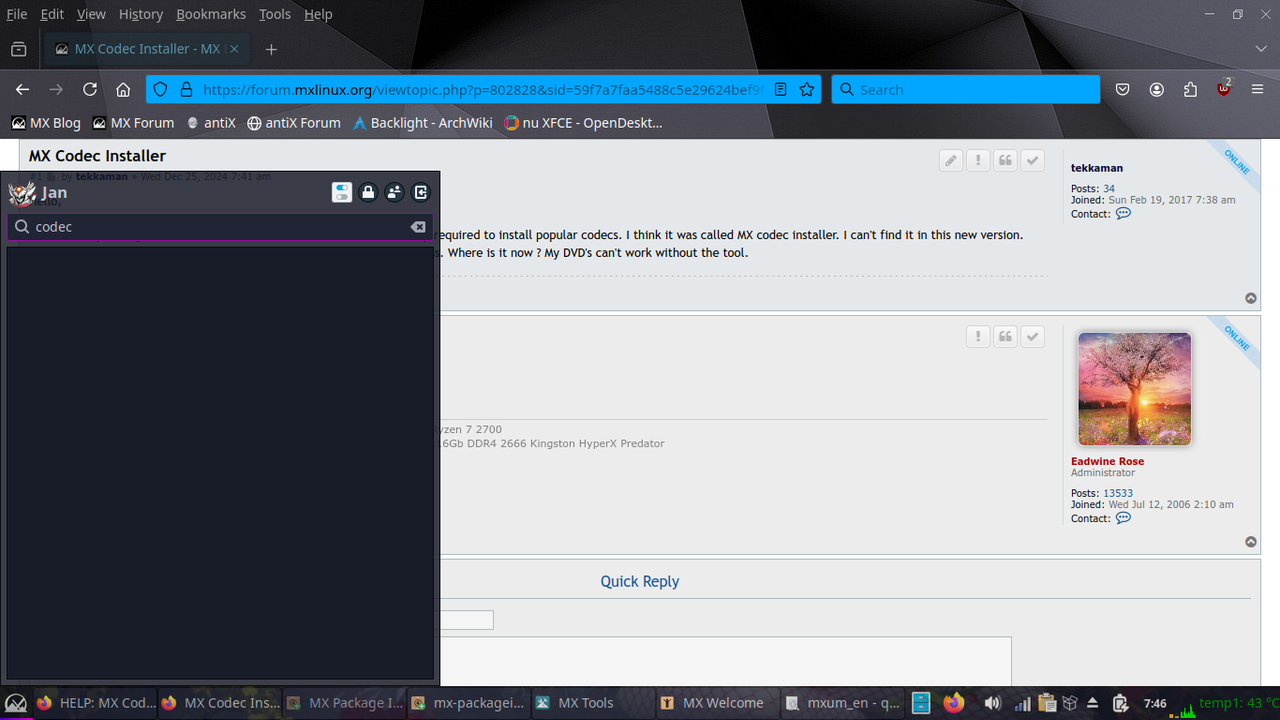Log out via Whisker menu icon

point(421,193)
